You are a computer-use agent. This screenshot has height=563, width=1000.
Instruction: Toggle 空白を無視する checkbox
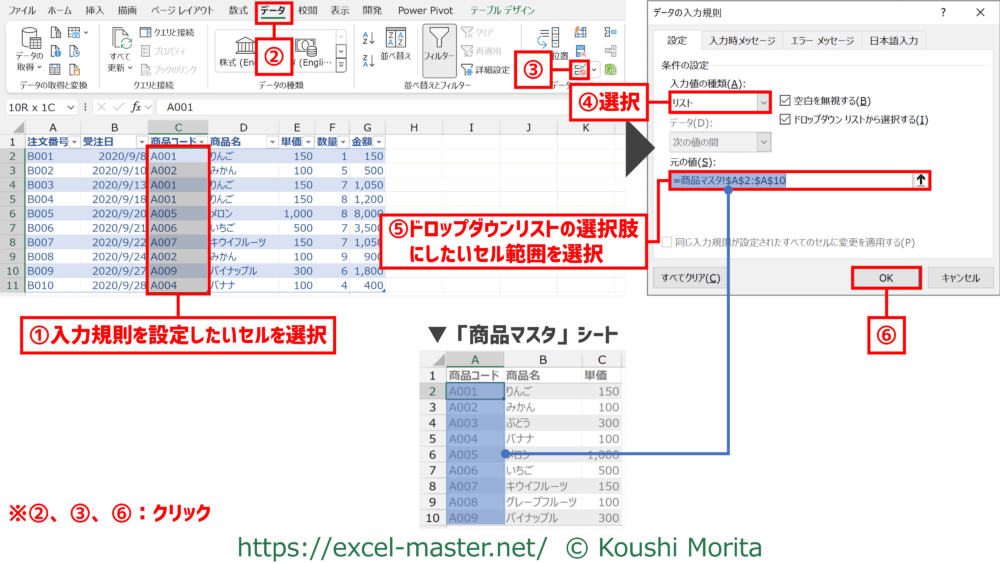(x=785, y=101)
